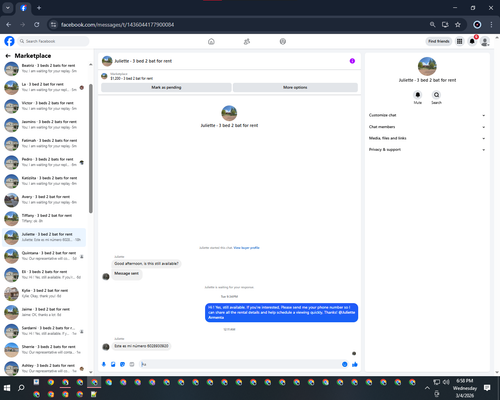Open Jaime 3 bed 2 bat conversation
Screen dimensions: 500x400
coord(44,312)
